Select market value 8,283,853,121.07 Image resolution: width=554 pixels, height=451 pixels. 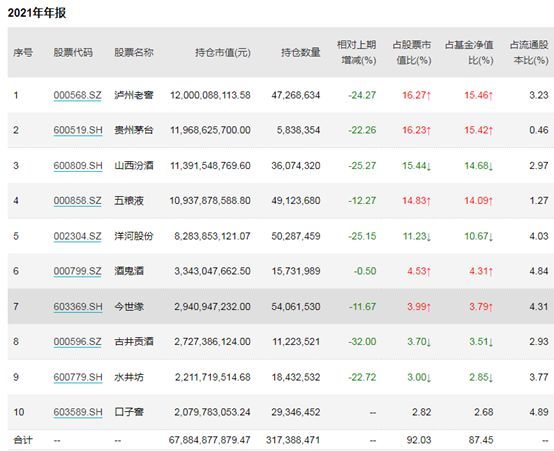click(212, 236)
